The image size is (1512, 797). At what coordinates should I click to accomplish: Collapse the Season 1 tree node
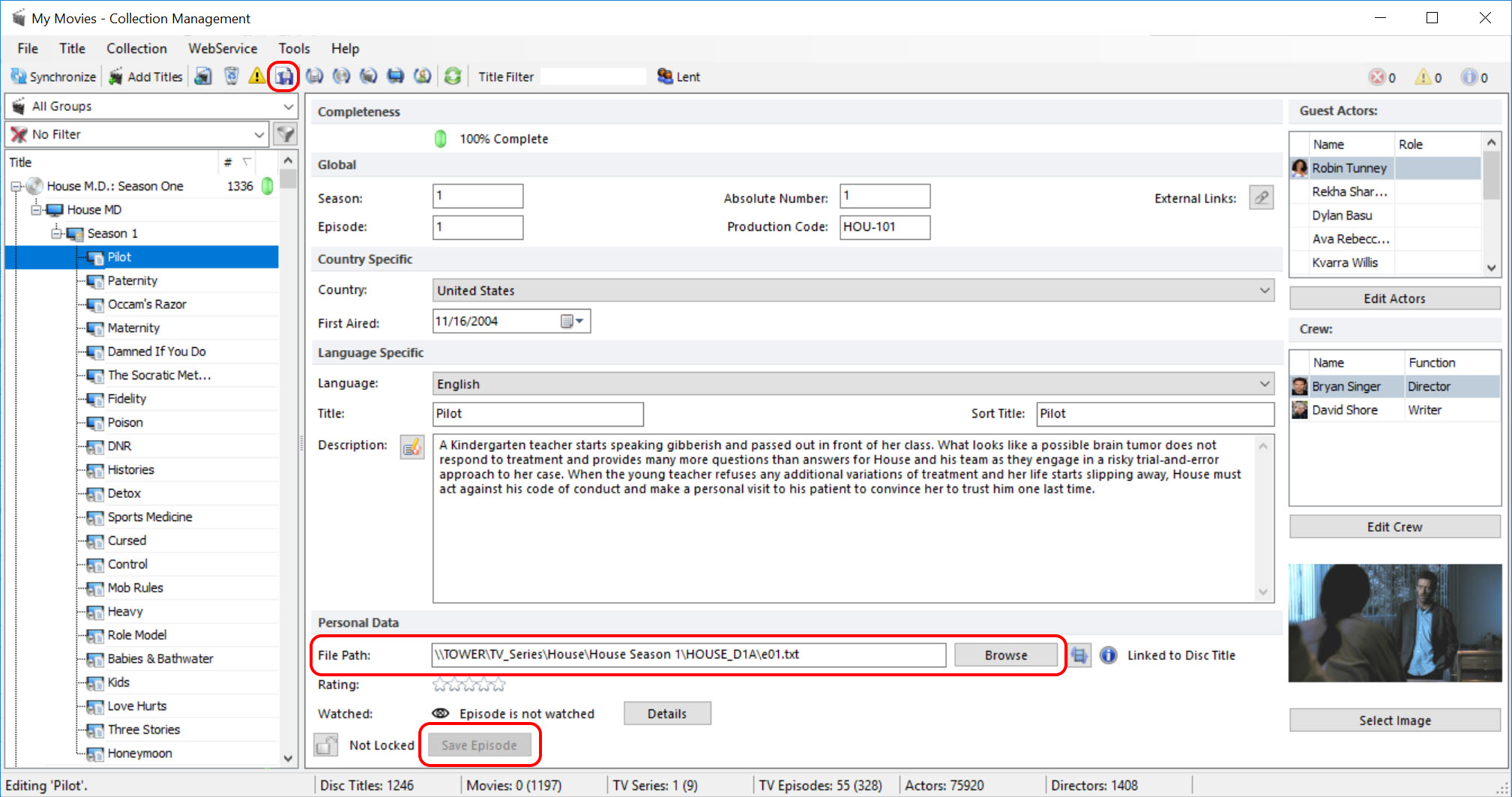click(56, 233)
